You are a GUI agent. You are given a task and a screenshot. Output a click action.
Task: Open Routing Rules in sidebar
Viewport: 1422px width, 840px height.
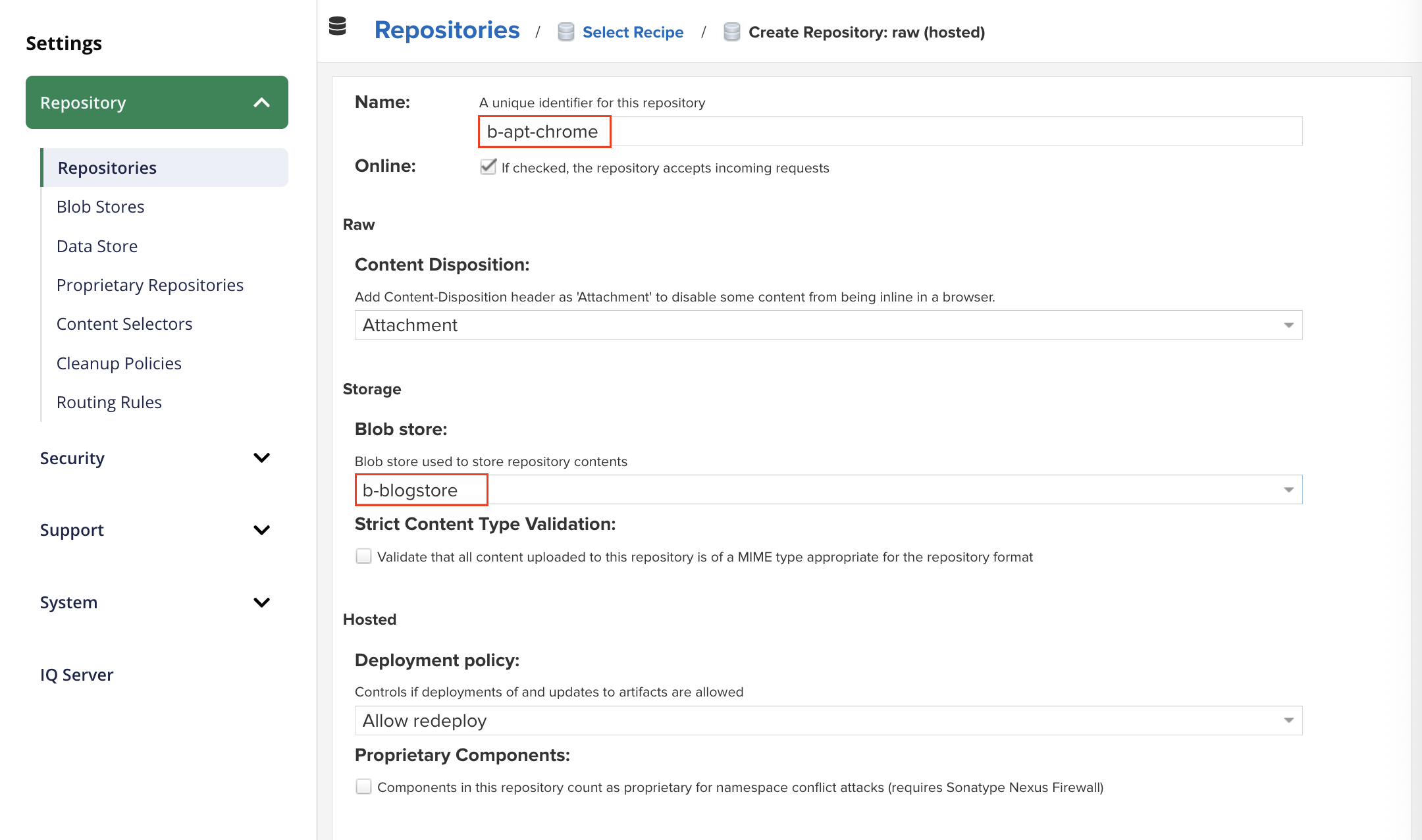click(x=109, y=402)
